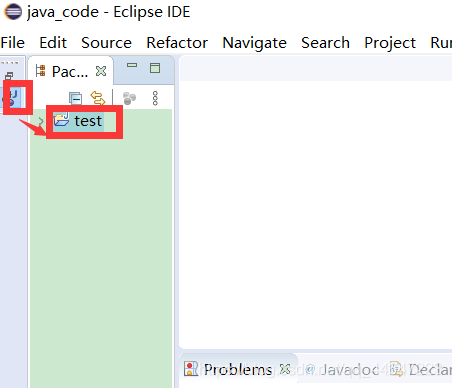Open the Project menu

click(x=390, y=43)
